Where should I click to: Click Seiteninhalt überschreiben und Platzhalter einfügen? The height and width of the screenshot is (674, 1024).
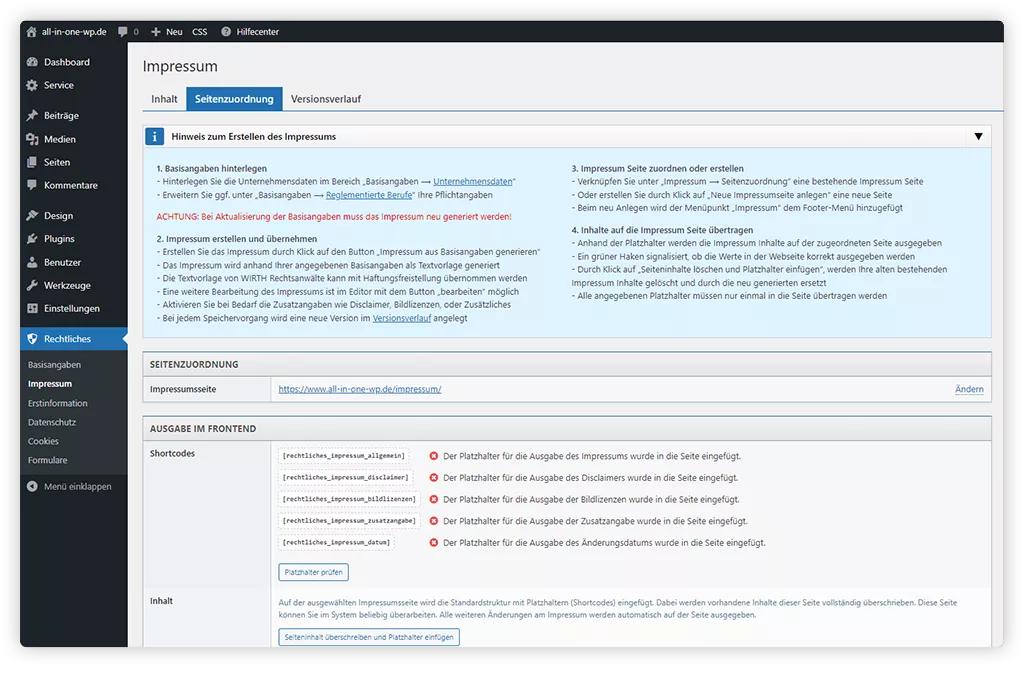tap(369, 637)
